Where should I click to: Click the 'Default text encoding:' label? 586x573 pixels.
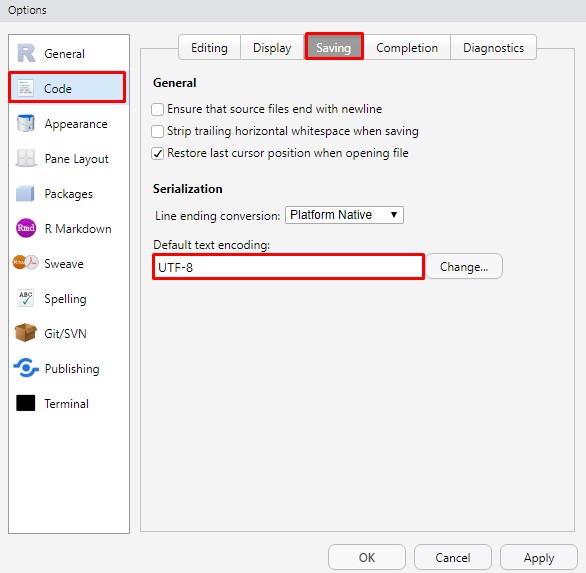pos(212,245)
